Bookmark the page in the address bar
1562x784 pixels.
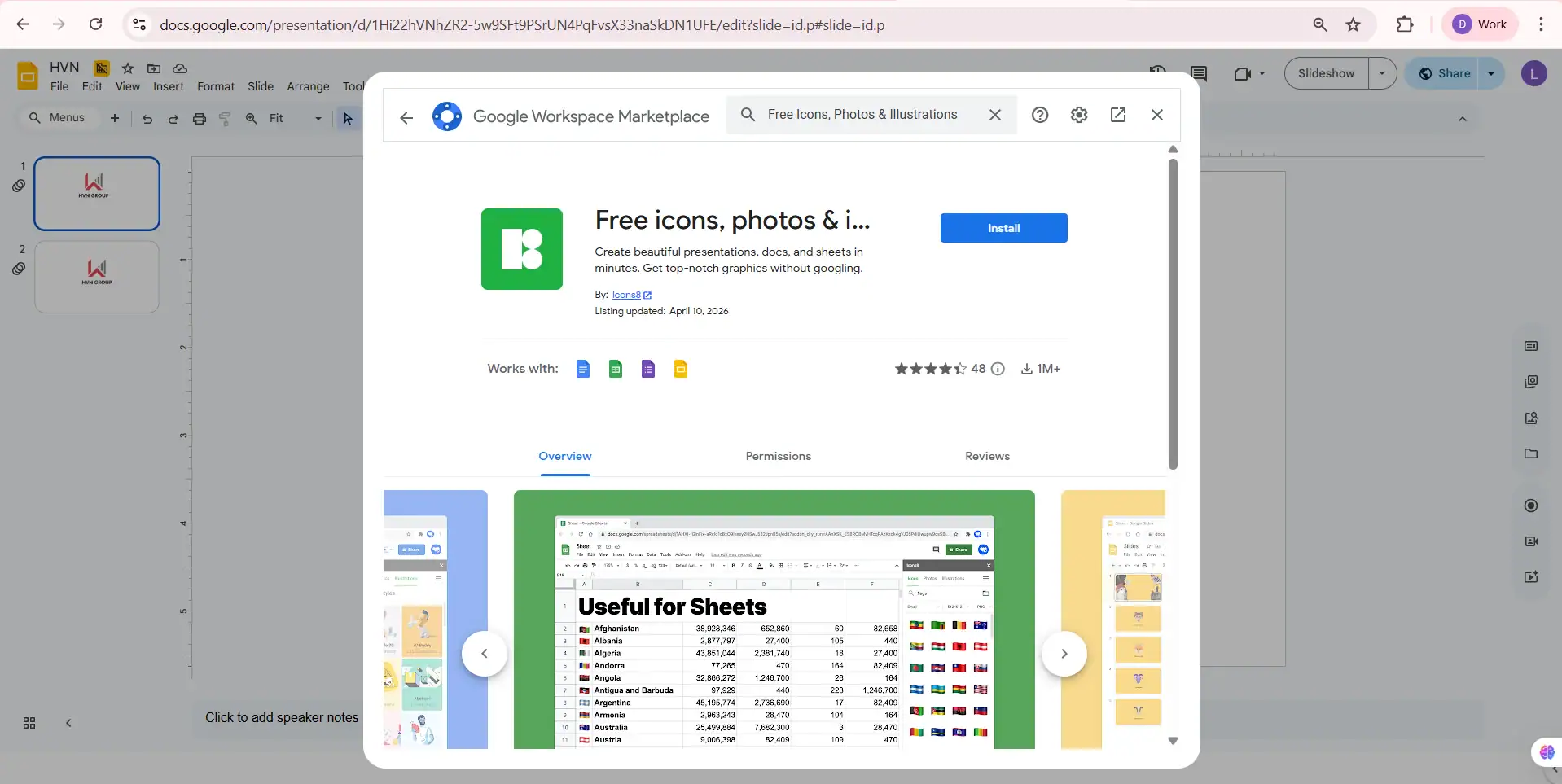(x=1354, y=24)
